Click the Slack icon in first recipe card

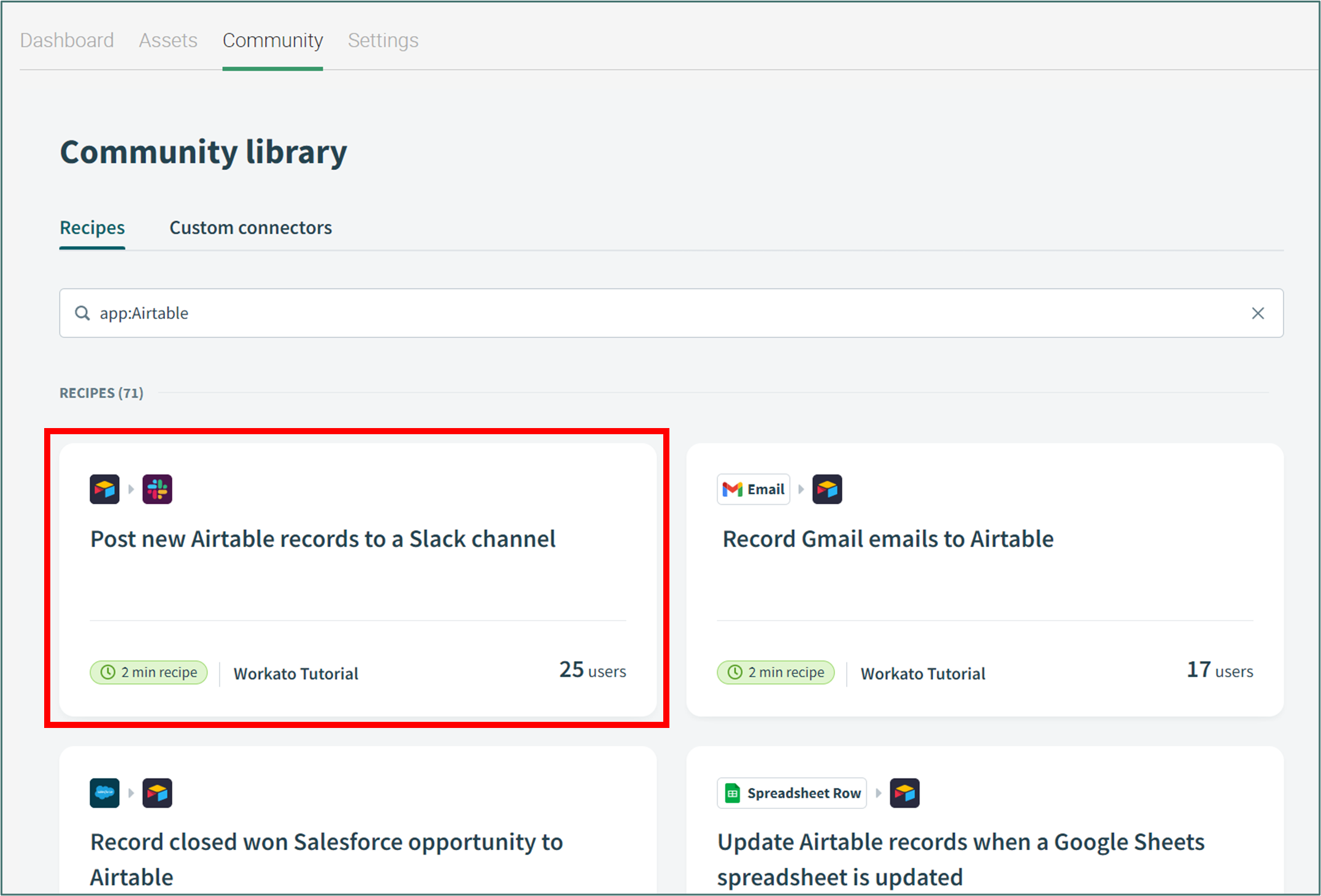point(157,489)
